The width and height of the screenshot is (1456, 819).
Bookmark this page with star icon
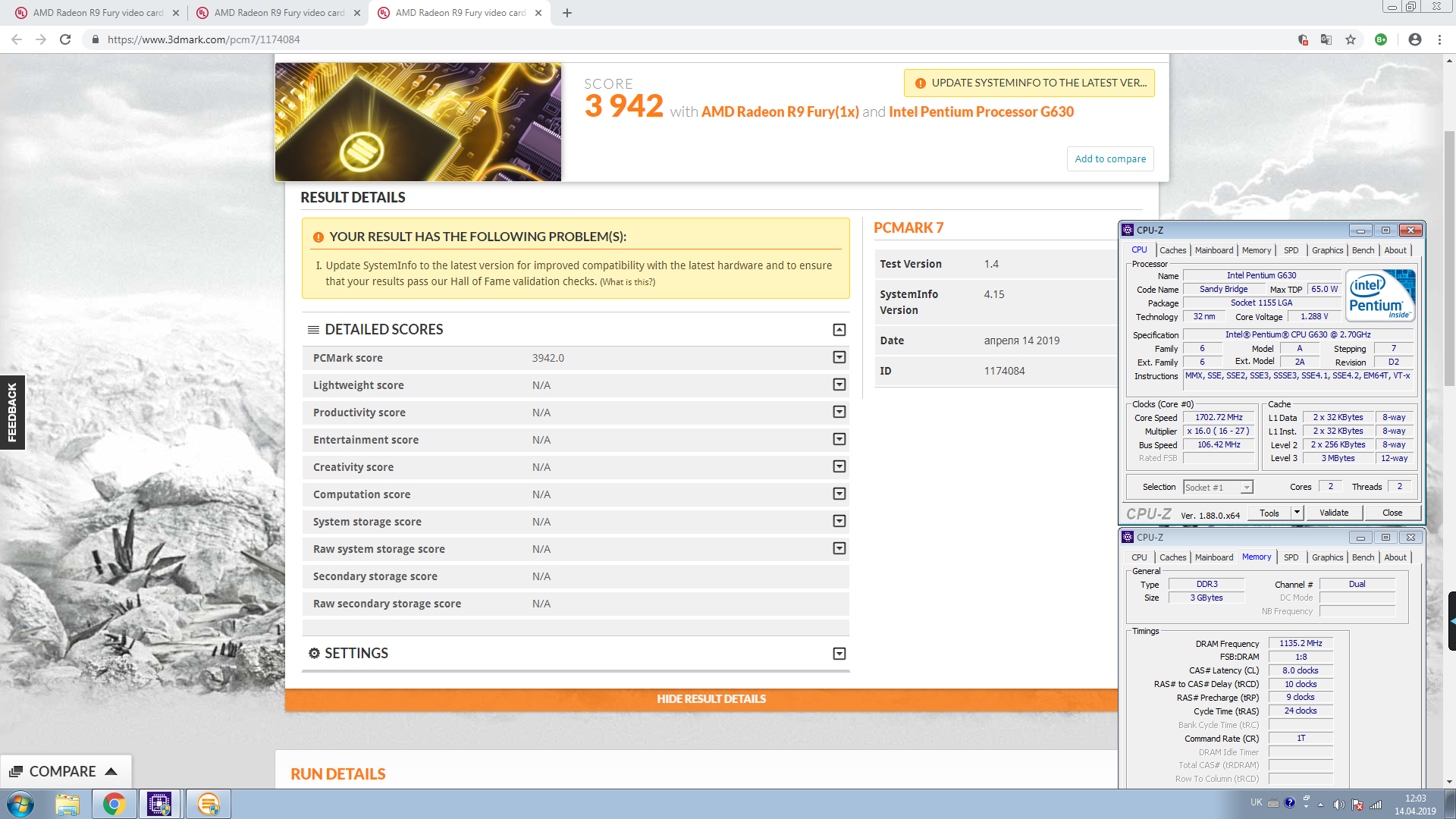pos(1351,39)
